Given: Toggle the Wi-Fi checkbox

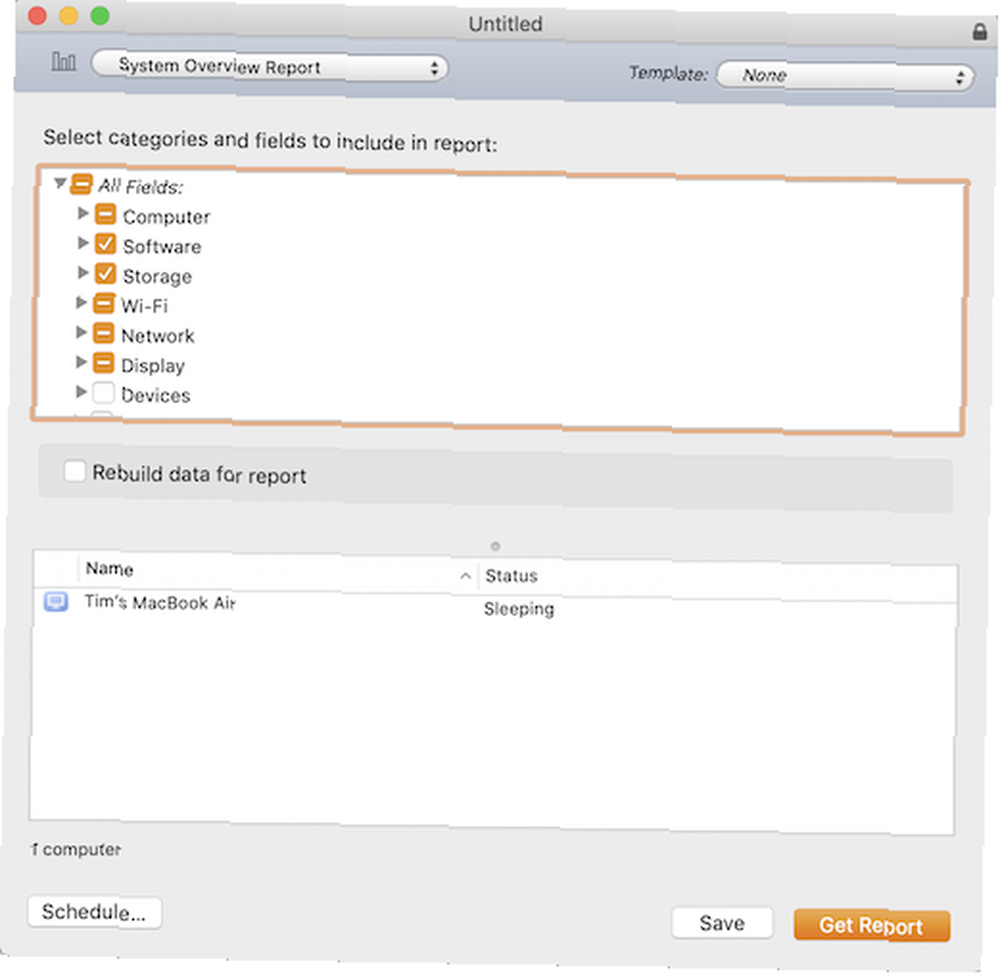Looking at the screenshot, I should pyautogui.click(x=103, y=303).
